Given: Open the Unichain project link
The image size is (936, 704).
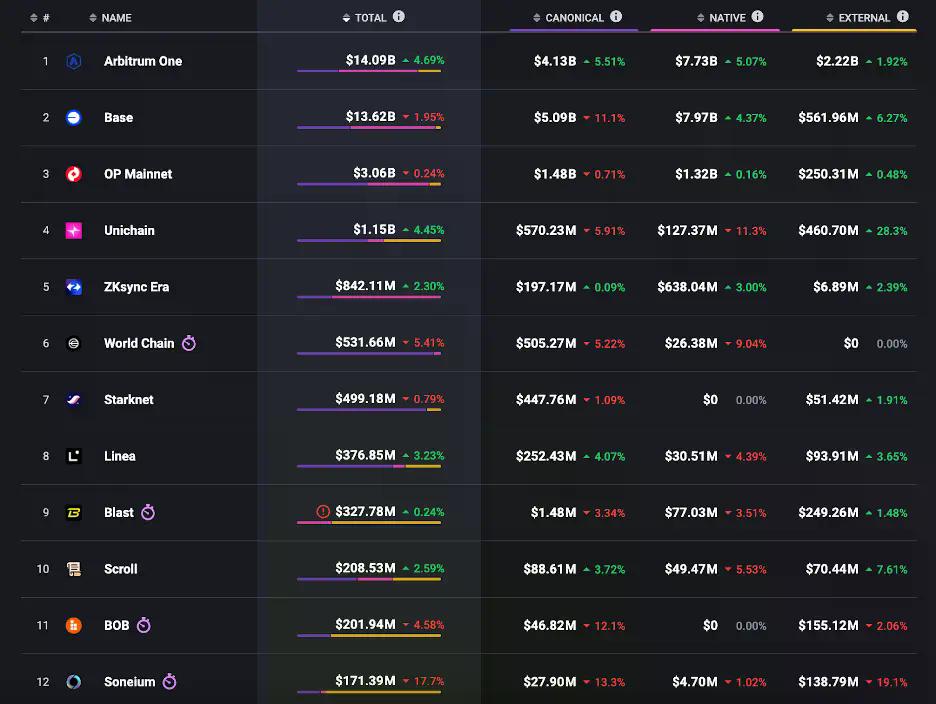Looking at the screenshot, I should pos(129,230).
